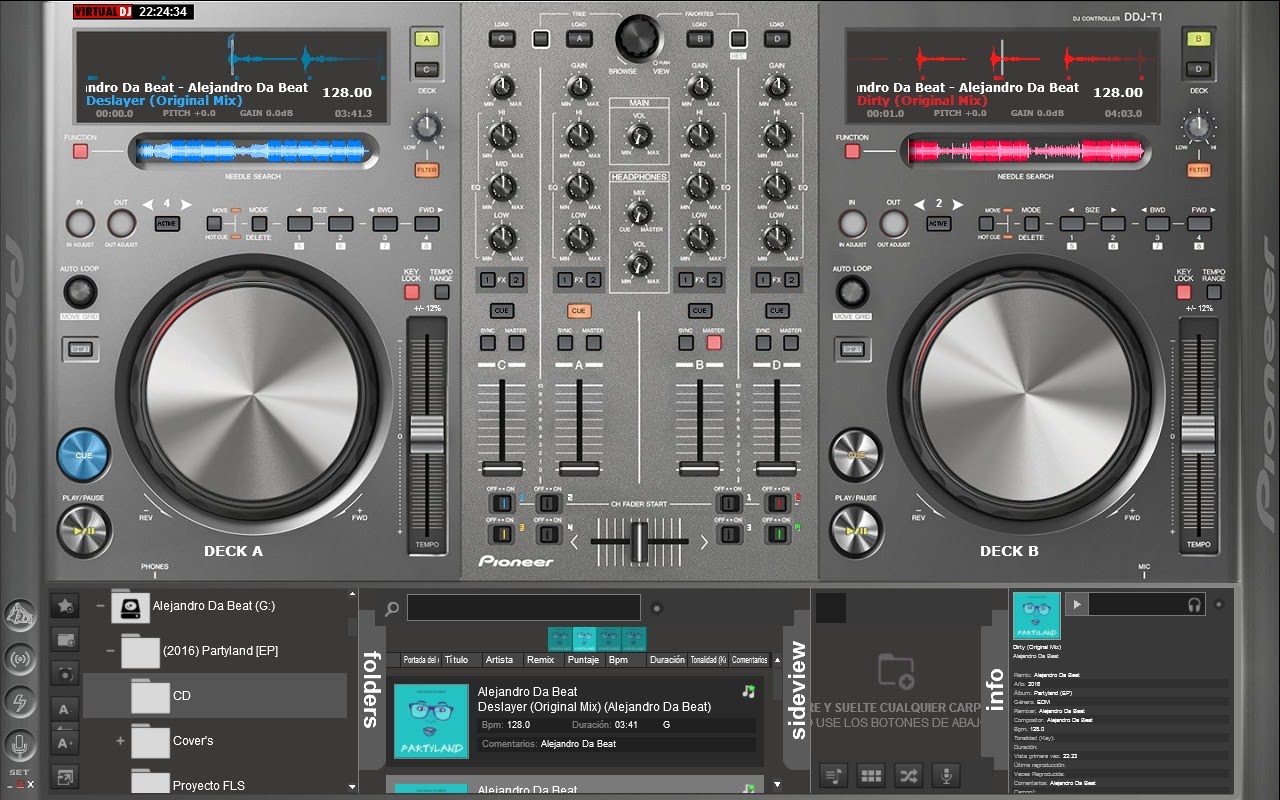This screenshot has width=1280, height=800.
Task: Collapse the Alejandro Da Beat (G:) drive
Action: pyautogui.click(x=99, y=605)
